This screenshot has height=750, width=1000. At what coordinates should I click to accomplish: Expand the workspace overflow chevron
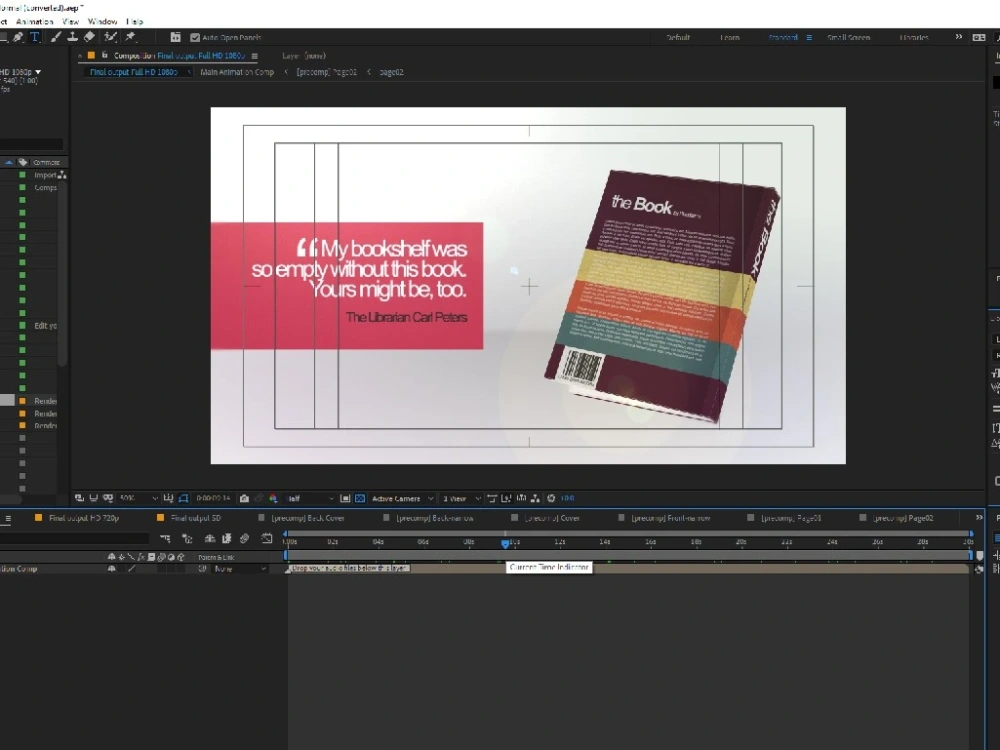pyautogui.click(x=959, y=37)
